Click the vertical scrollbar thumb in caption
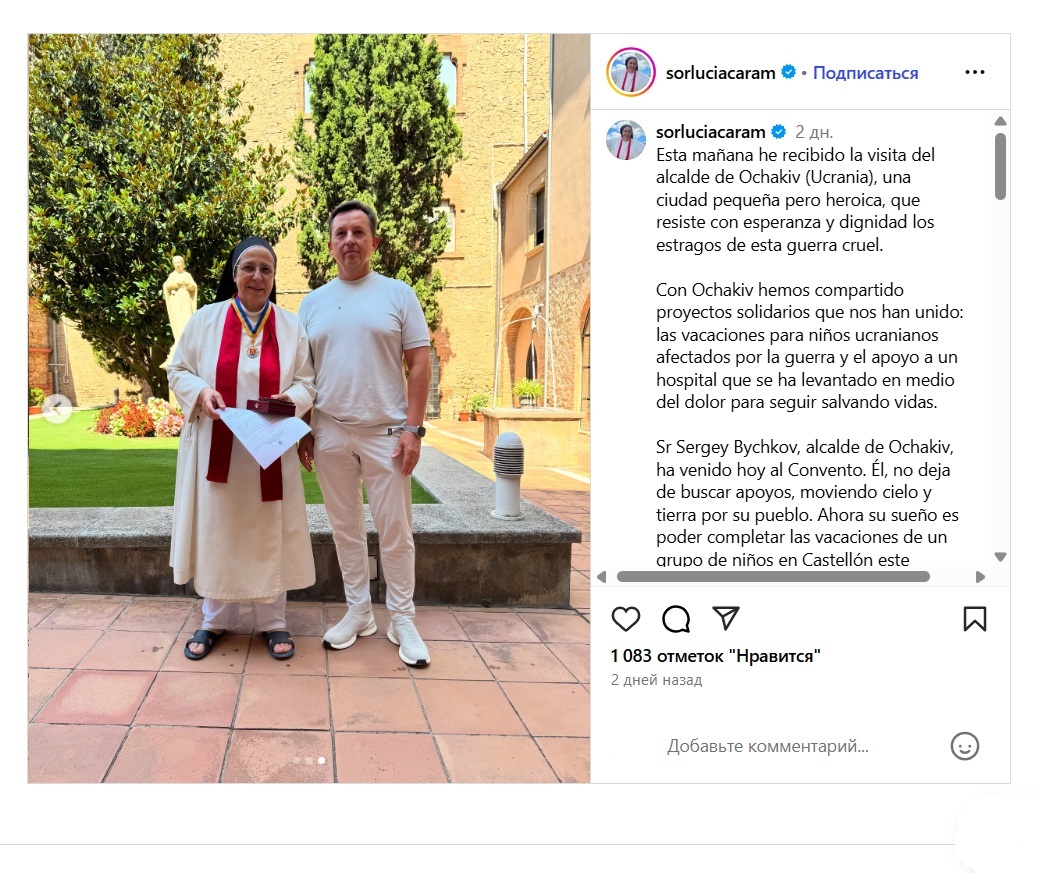Viewport: 1038px width, 873px height. point(1000,166)
